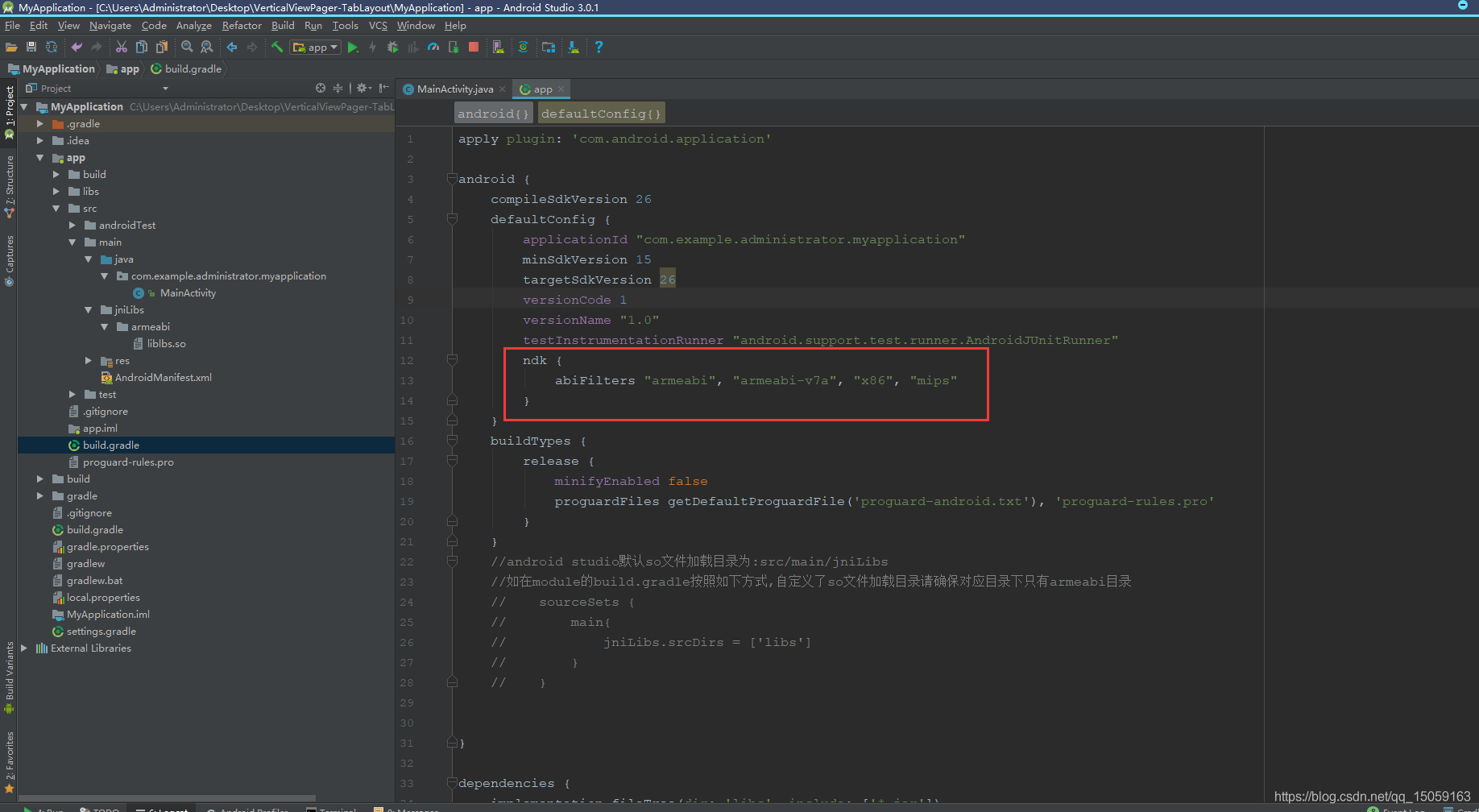This screenshot has width=1479, height=812.
Task: Open the Refactor menu
Action: [242, 26]
